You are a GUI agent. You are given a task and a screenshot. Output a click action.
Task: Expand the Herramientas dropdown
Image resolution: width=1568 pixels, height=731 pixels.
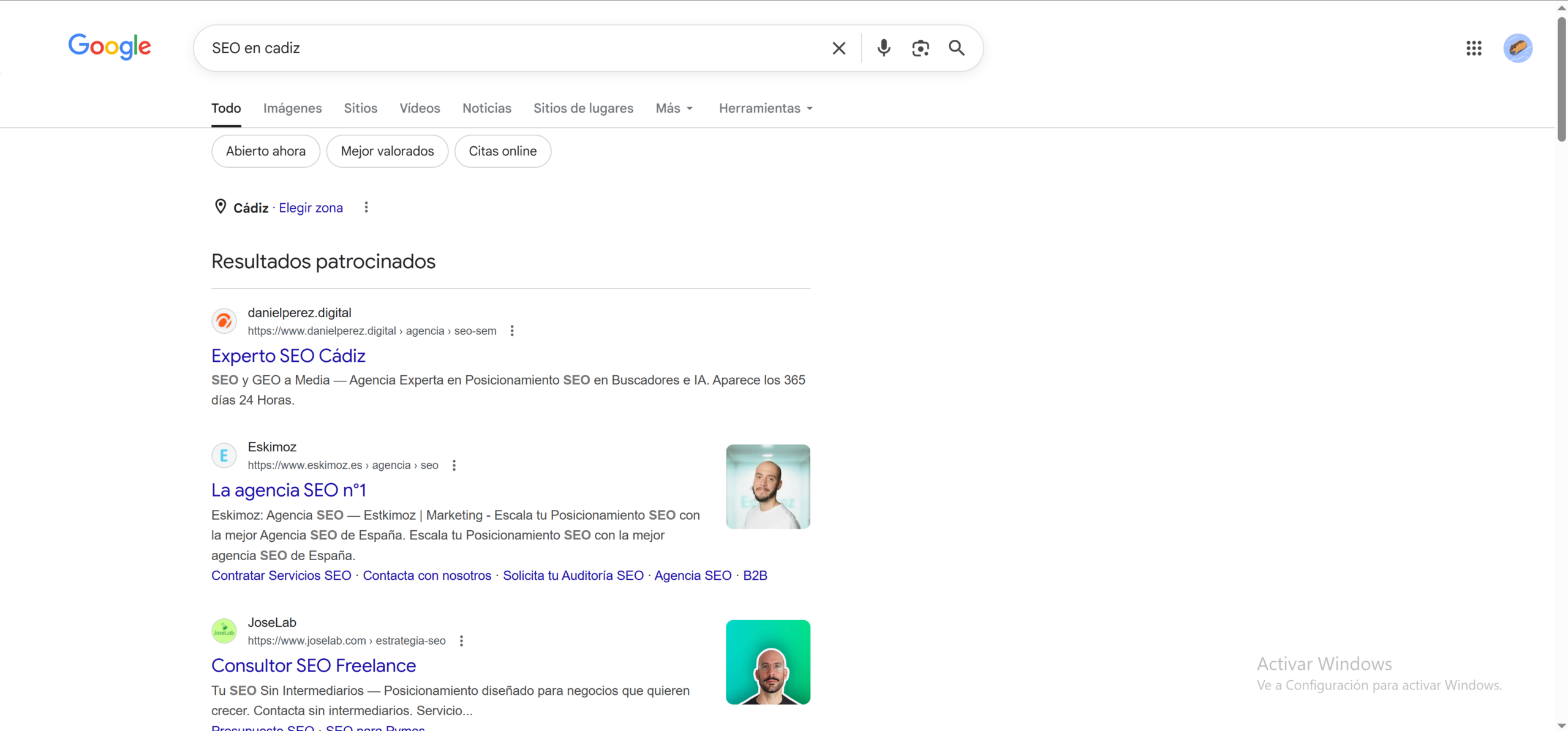click(766, 108)
